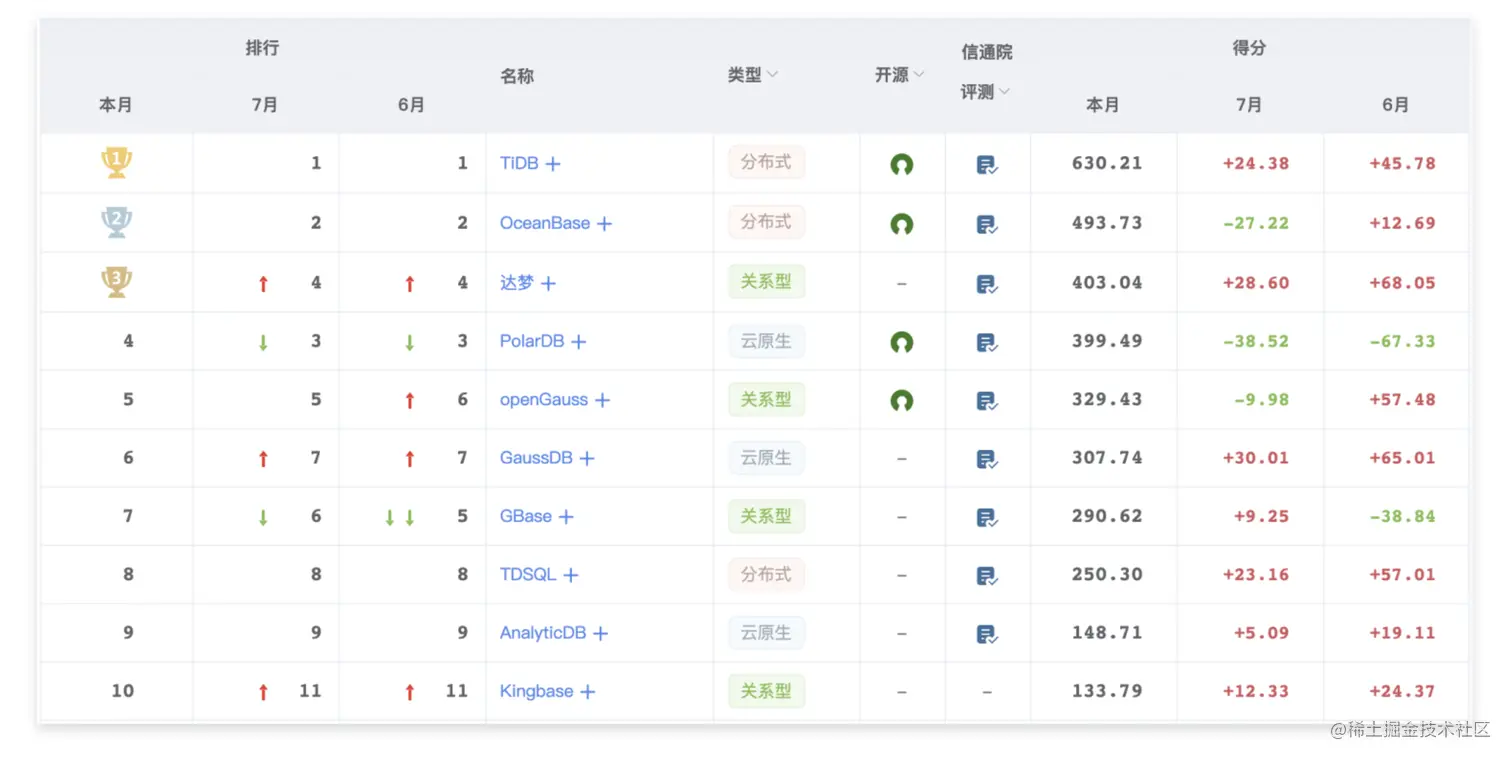
Task: Click the plus icon next to 达梦
Action: pos(548,284)
